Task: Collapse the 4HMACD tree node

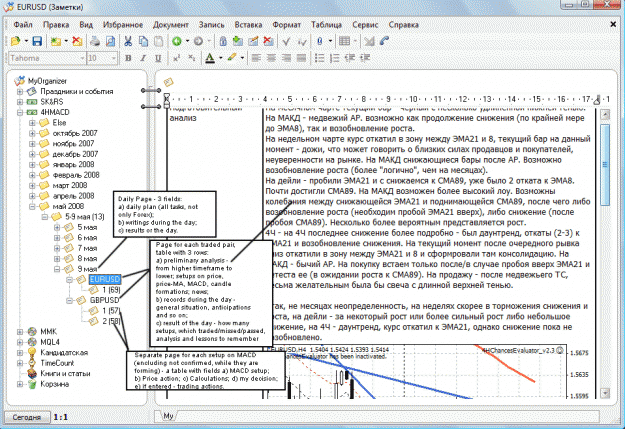Action: click(x=20, y=112)
